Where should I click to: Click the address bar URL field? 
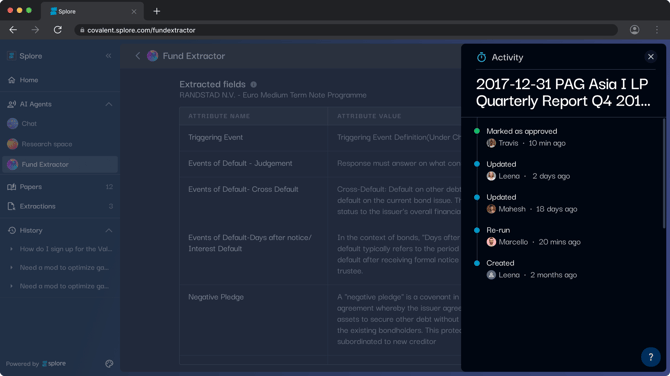346,30
